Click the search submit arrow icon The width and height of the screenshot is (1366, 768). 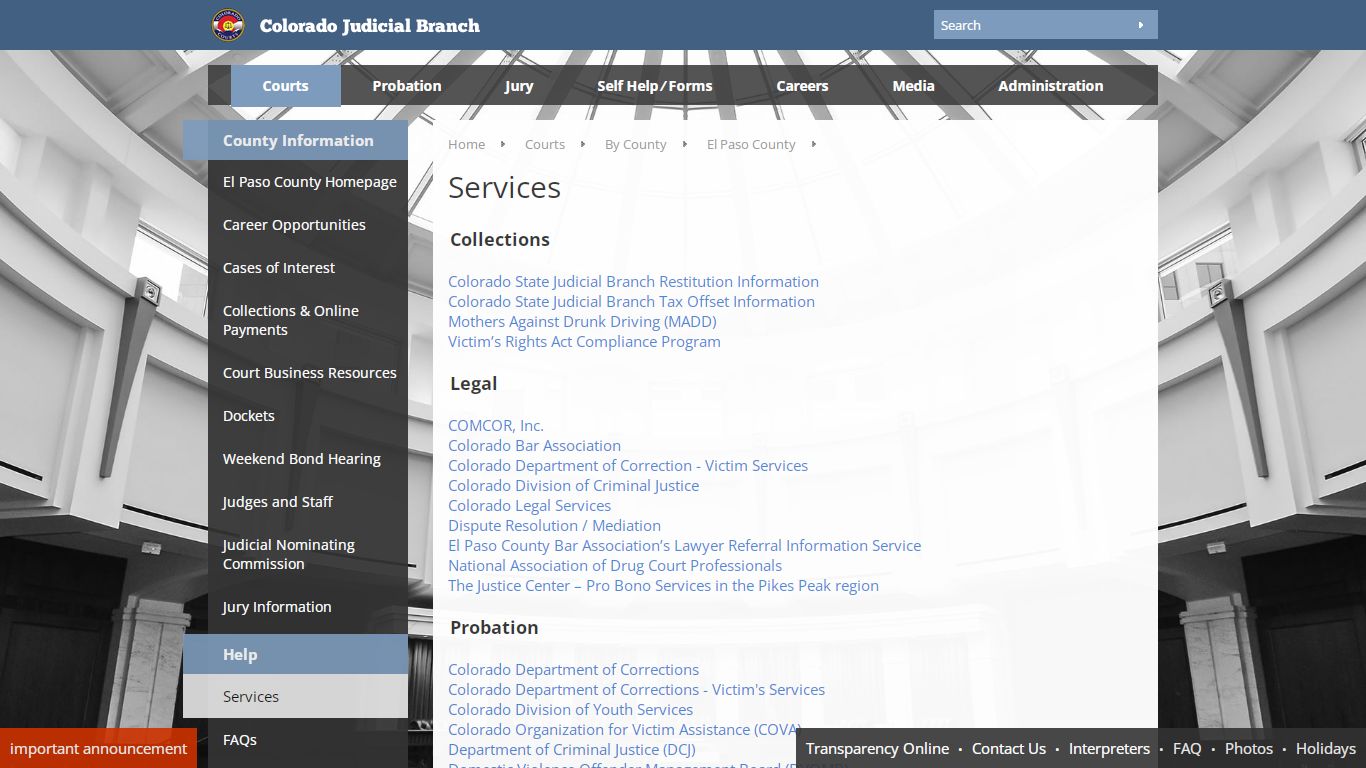point(1140,25)
